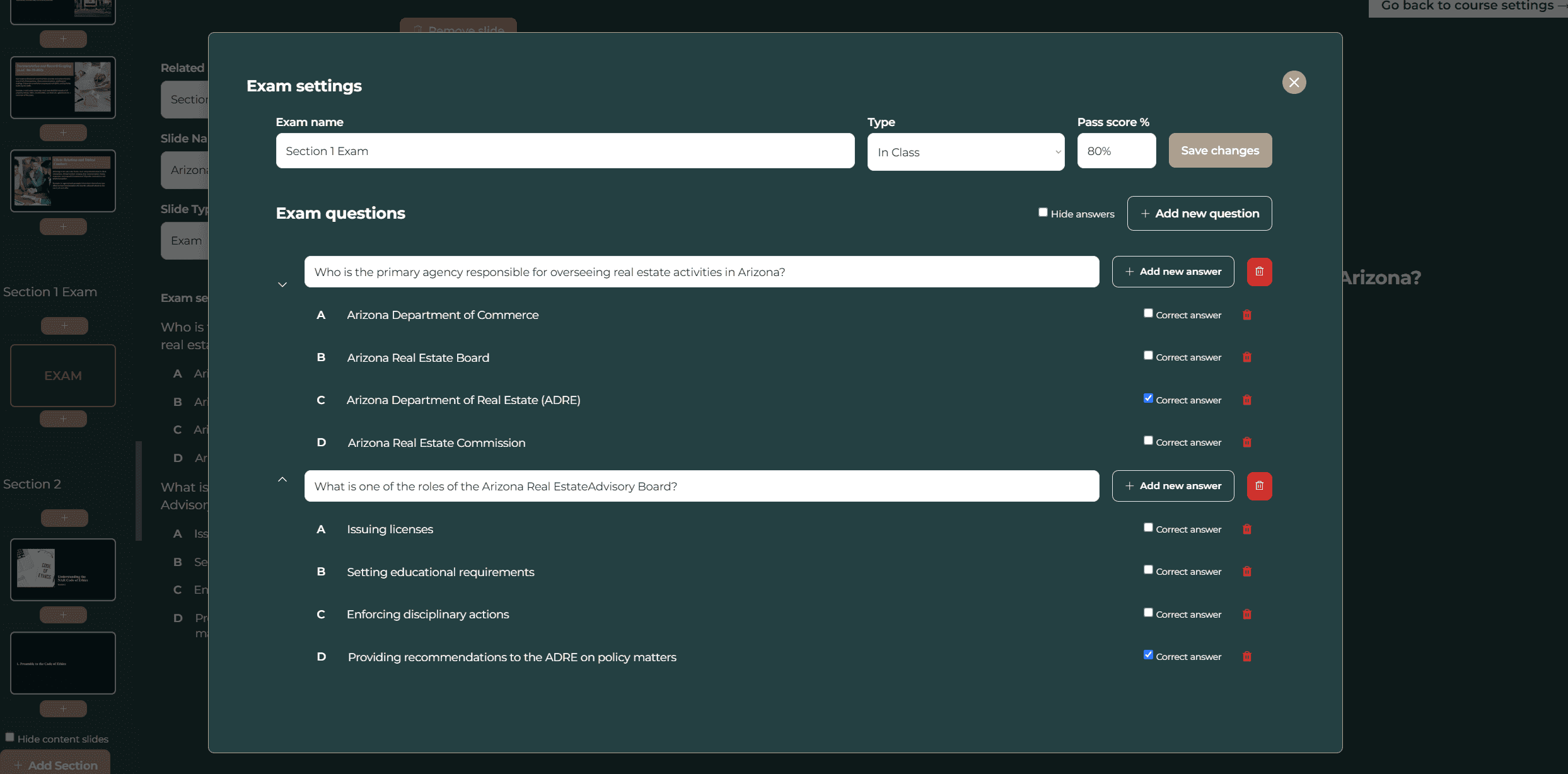Add new answer to the first question

point(1173,272)
